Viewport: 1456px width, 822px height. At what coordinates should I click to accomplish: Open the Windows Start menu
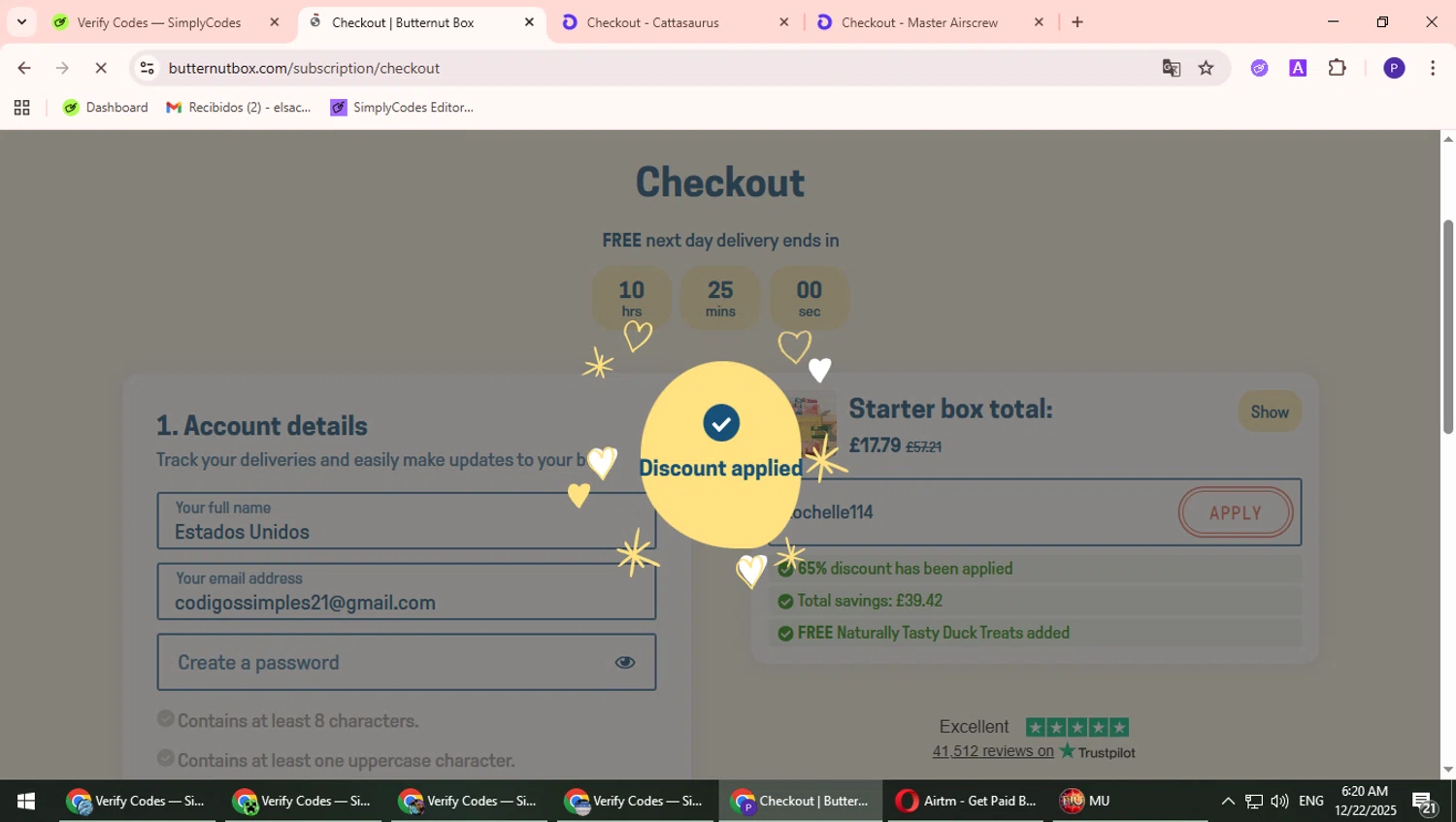(x=26, y=802)
